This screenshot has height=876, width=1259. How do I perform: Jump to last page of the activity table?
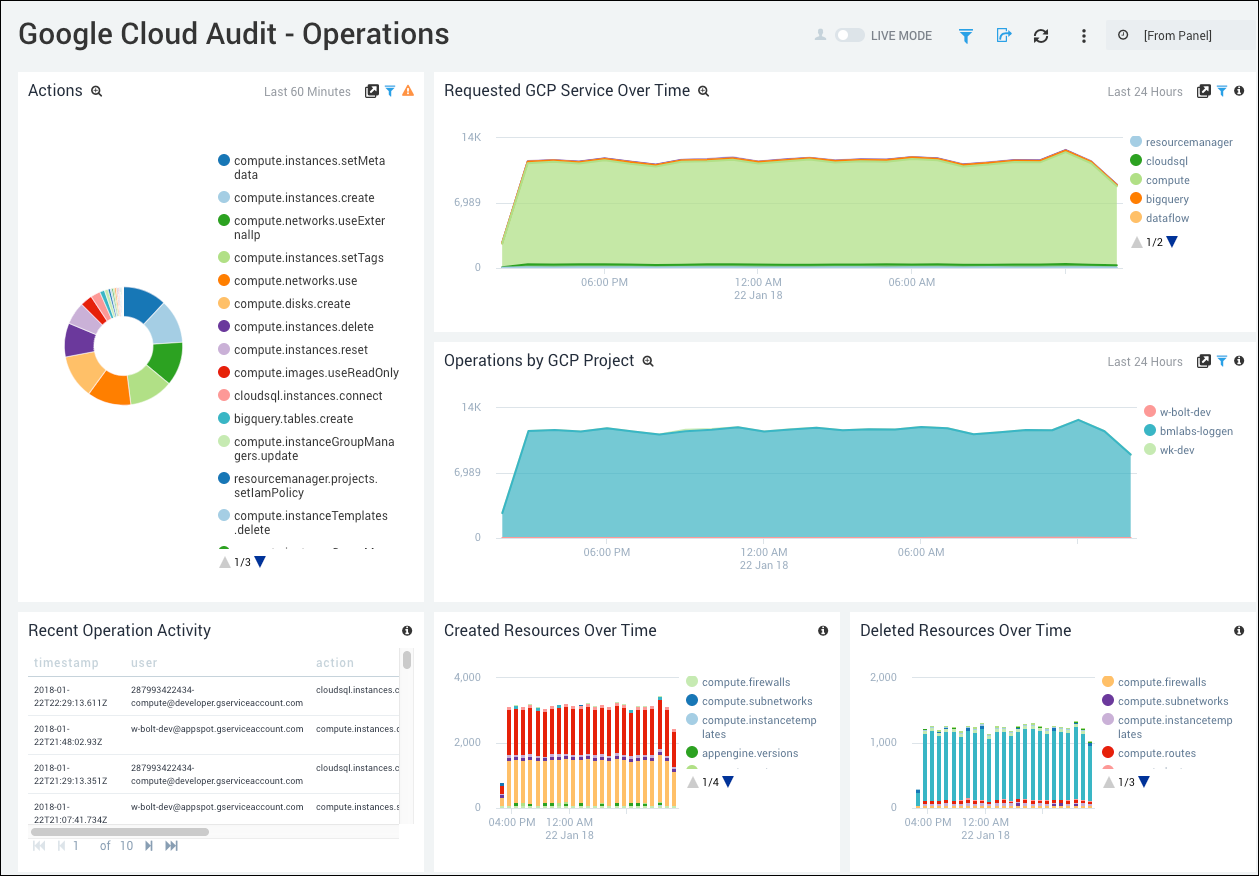(170, 845)
